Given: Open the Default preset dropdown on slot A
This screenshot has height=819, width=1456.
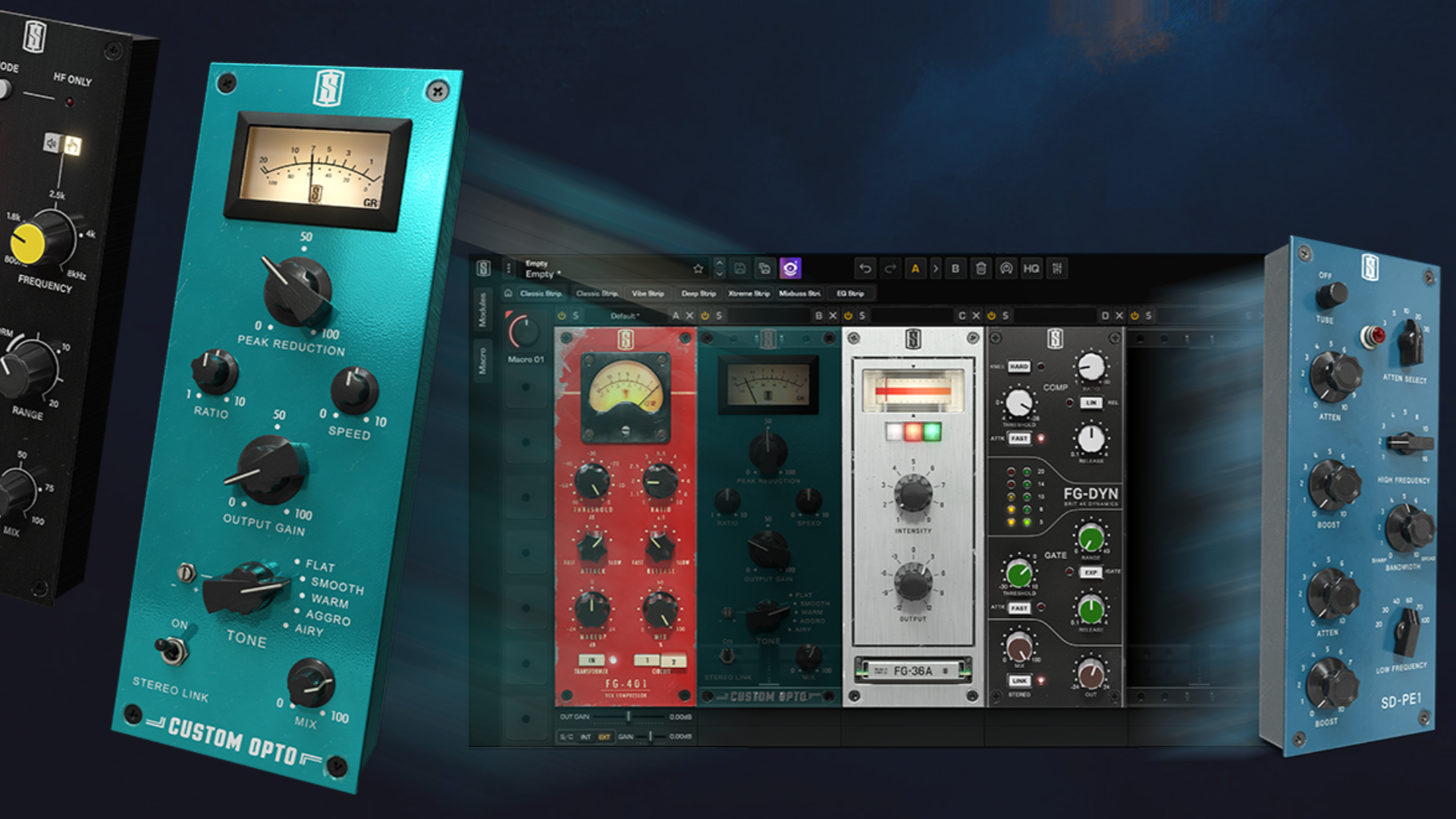Looking at the screenshot, I should tap(625, 316).
